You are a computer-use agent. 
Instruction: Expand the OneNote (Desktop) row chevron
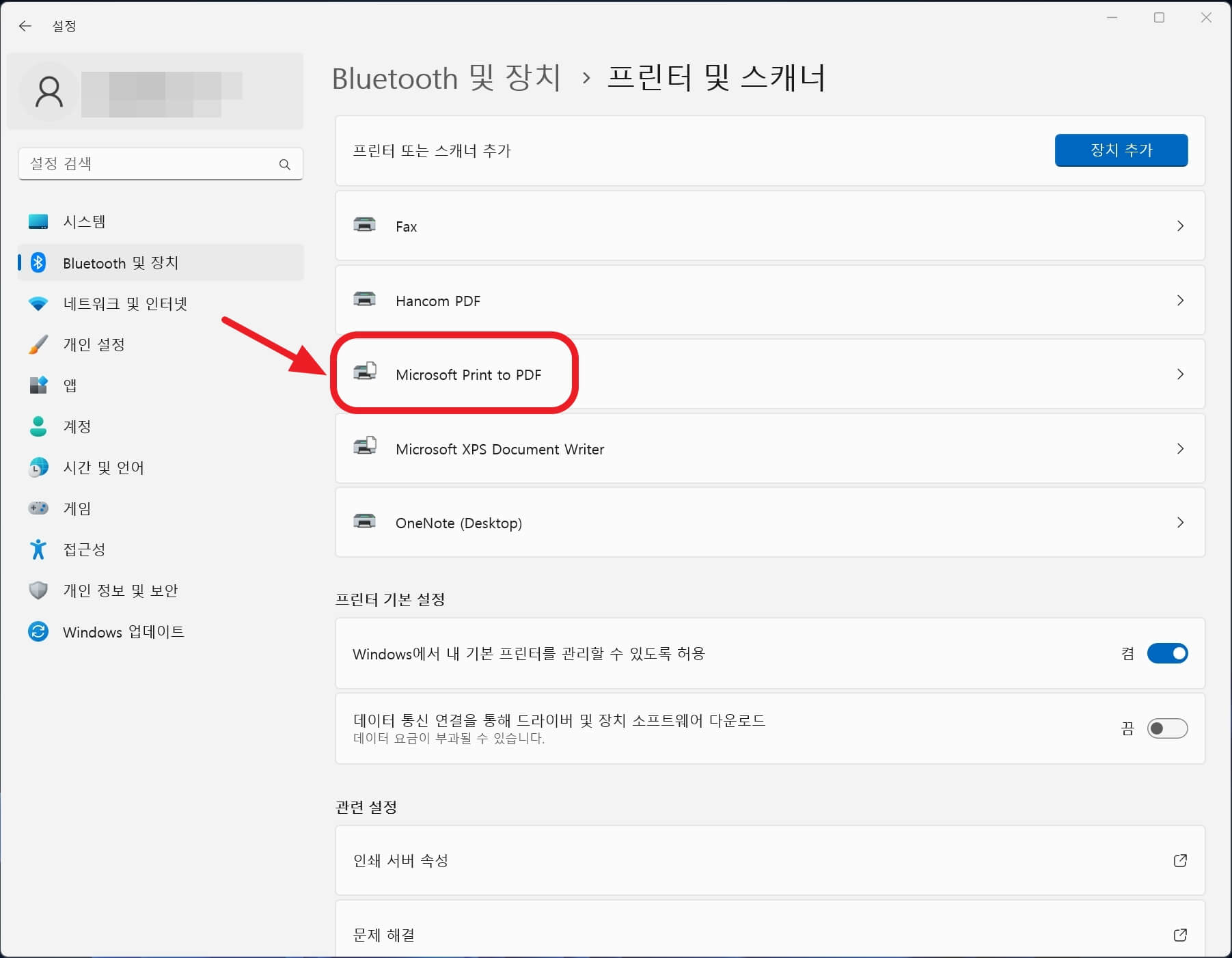(x=1180, y=523)
